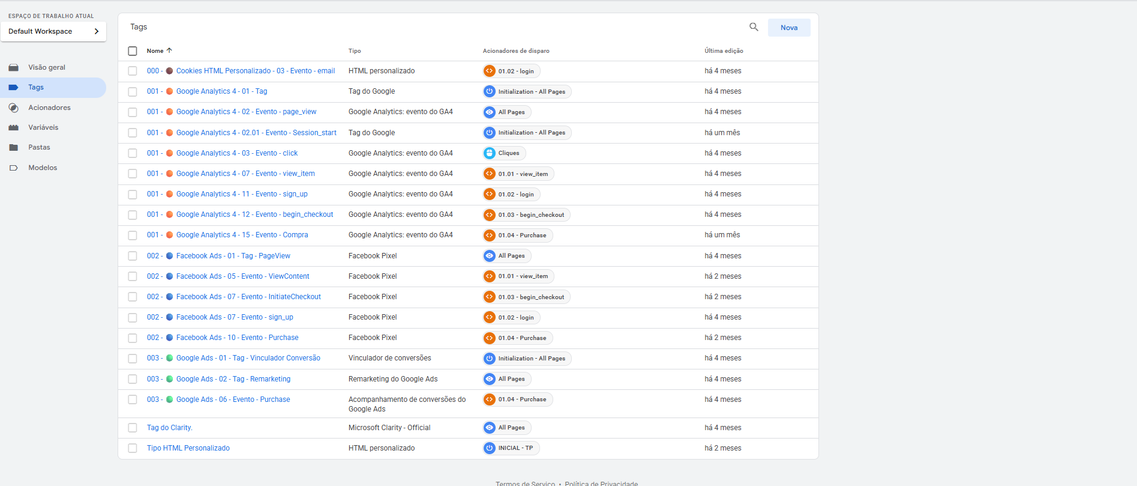The width and height of the screenshot is (1137, 486).
Task: Click the Visão geral sidebar icon
Action: 14,67
